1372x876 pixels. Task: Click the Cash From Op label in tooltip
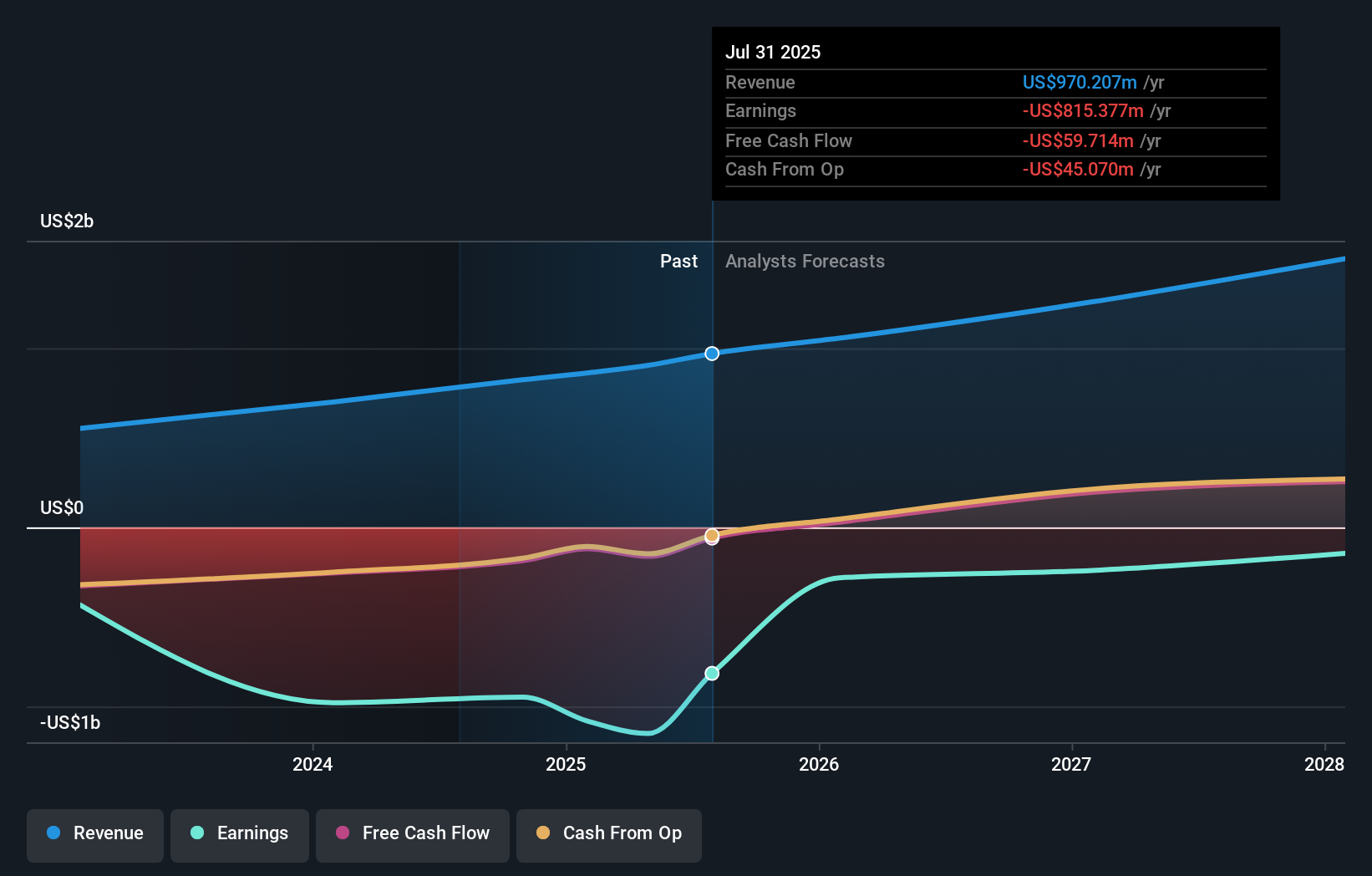[785, 170]
